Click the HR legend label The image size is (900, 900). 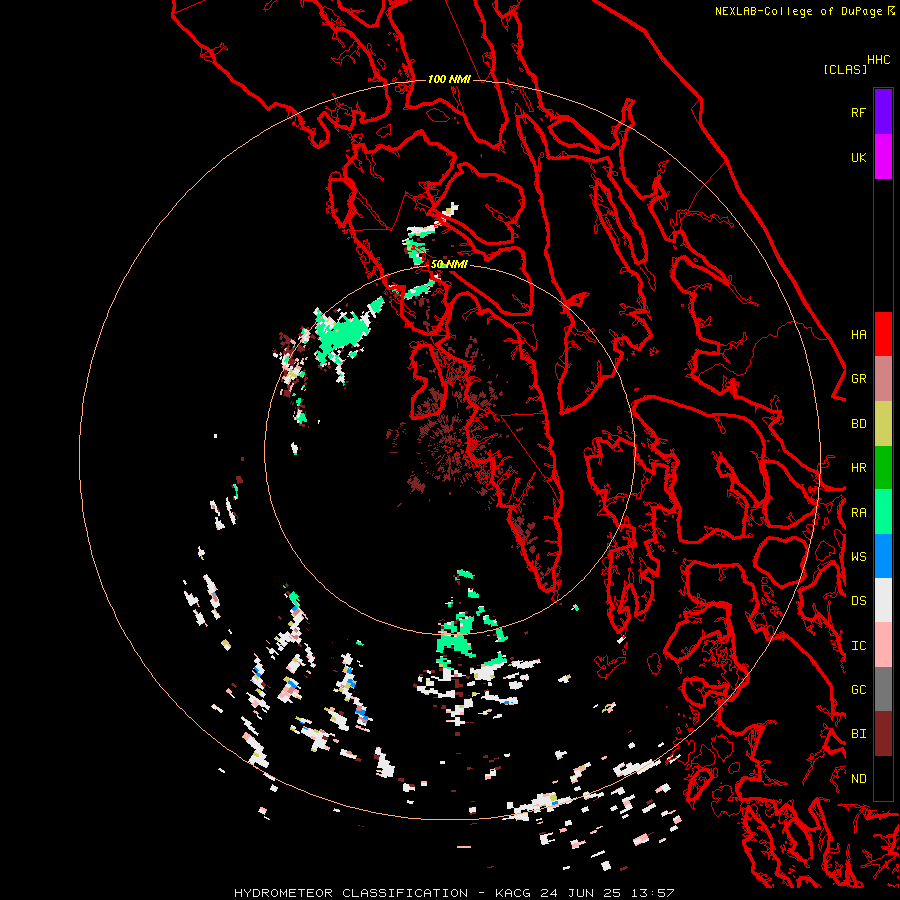pyautogui.click(x=858, y=468)
